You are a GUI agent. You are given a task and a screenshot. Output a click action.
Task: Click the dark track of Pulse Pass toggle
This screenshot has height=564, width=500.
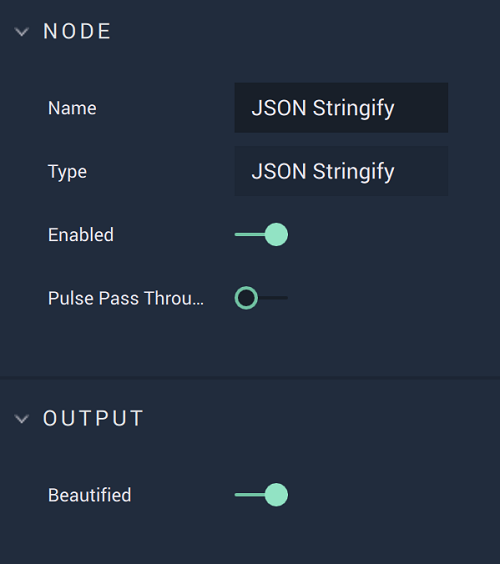pos(273,298)
